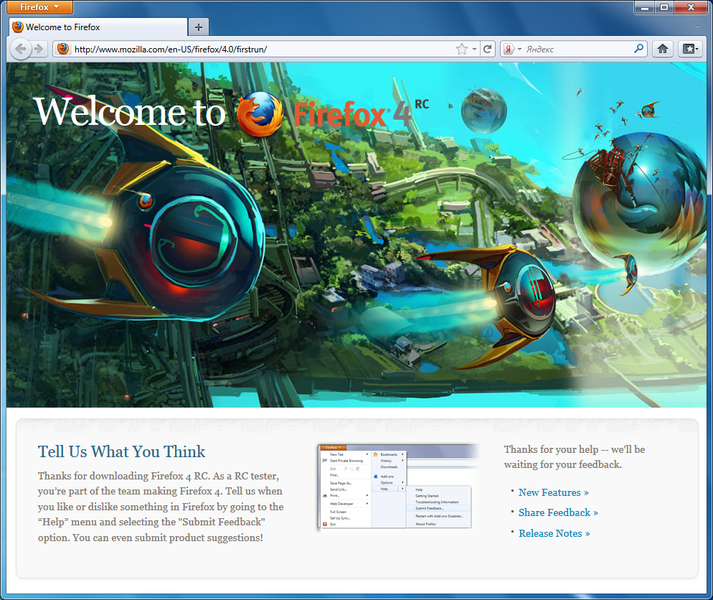This screenshot has width=713, height=600.
Task: Maximize the Firefox window
Action: [665, 7]
